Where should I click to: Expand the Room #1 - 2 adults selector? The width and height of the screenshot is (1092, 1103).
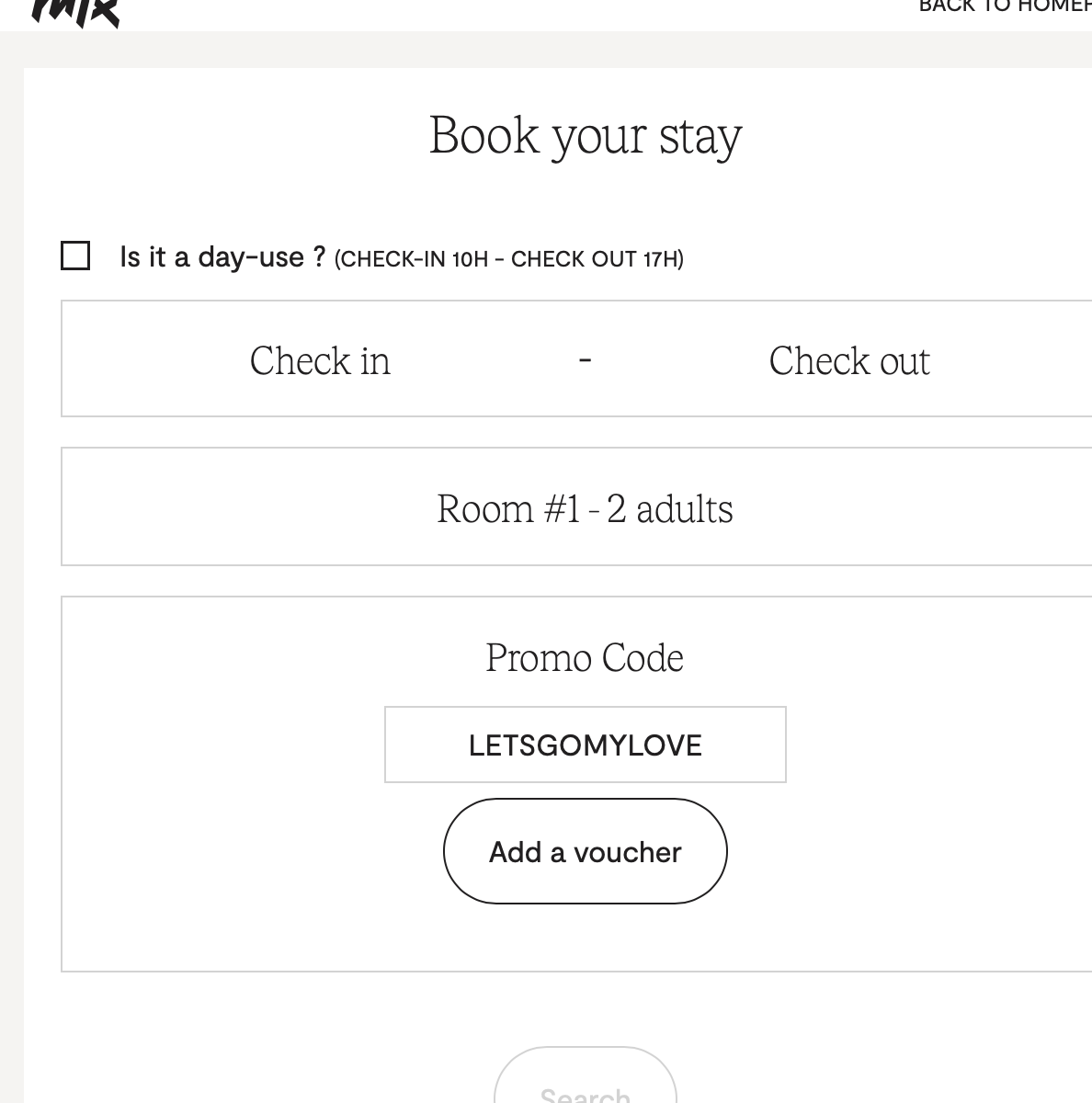[585, 507]
